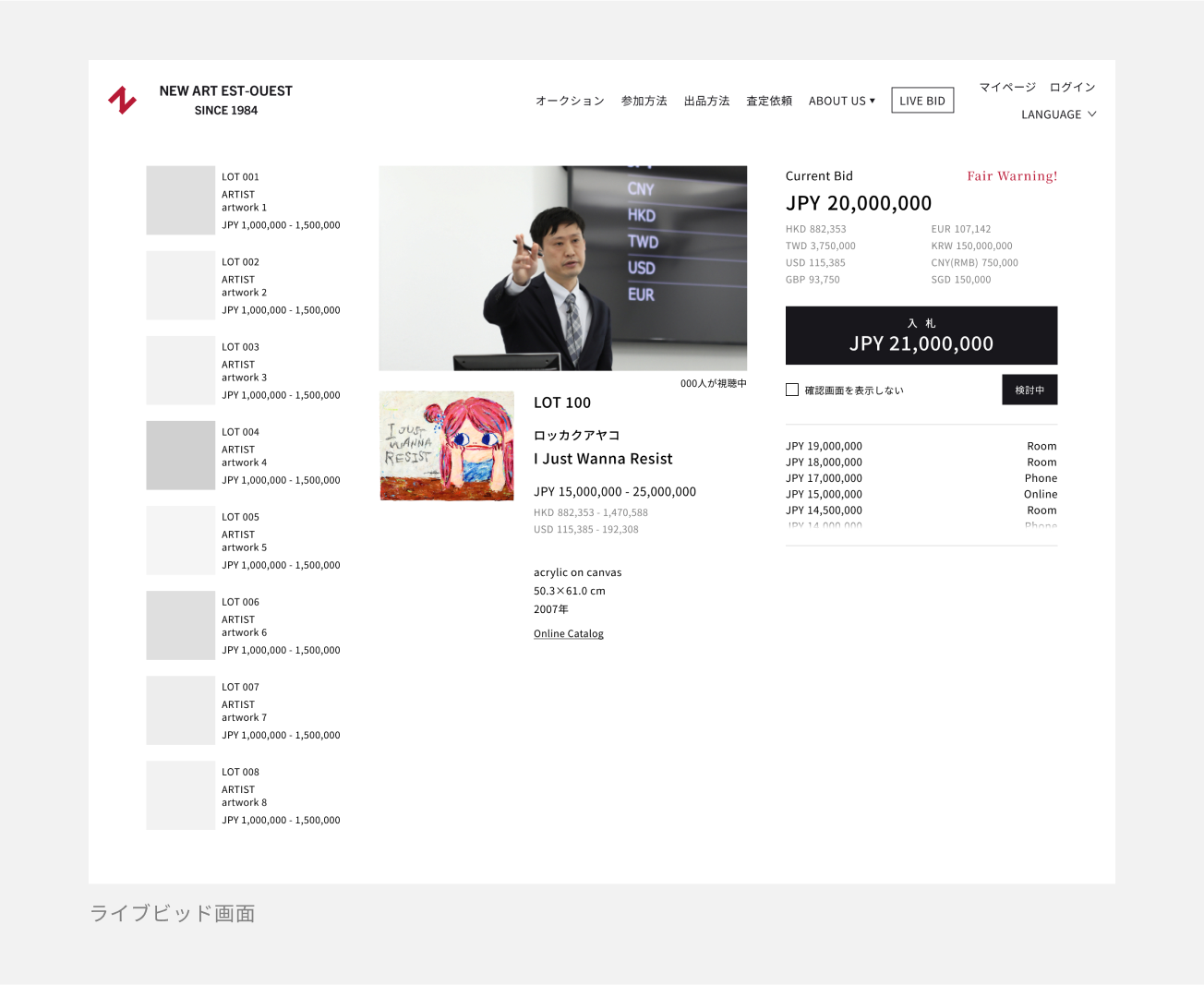Click the LIVE BID button

[921, 101]
